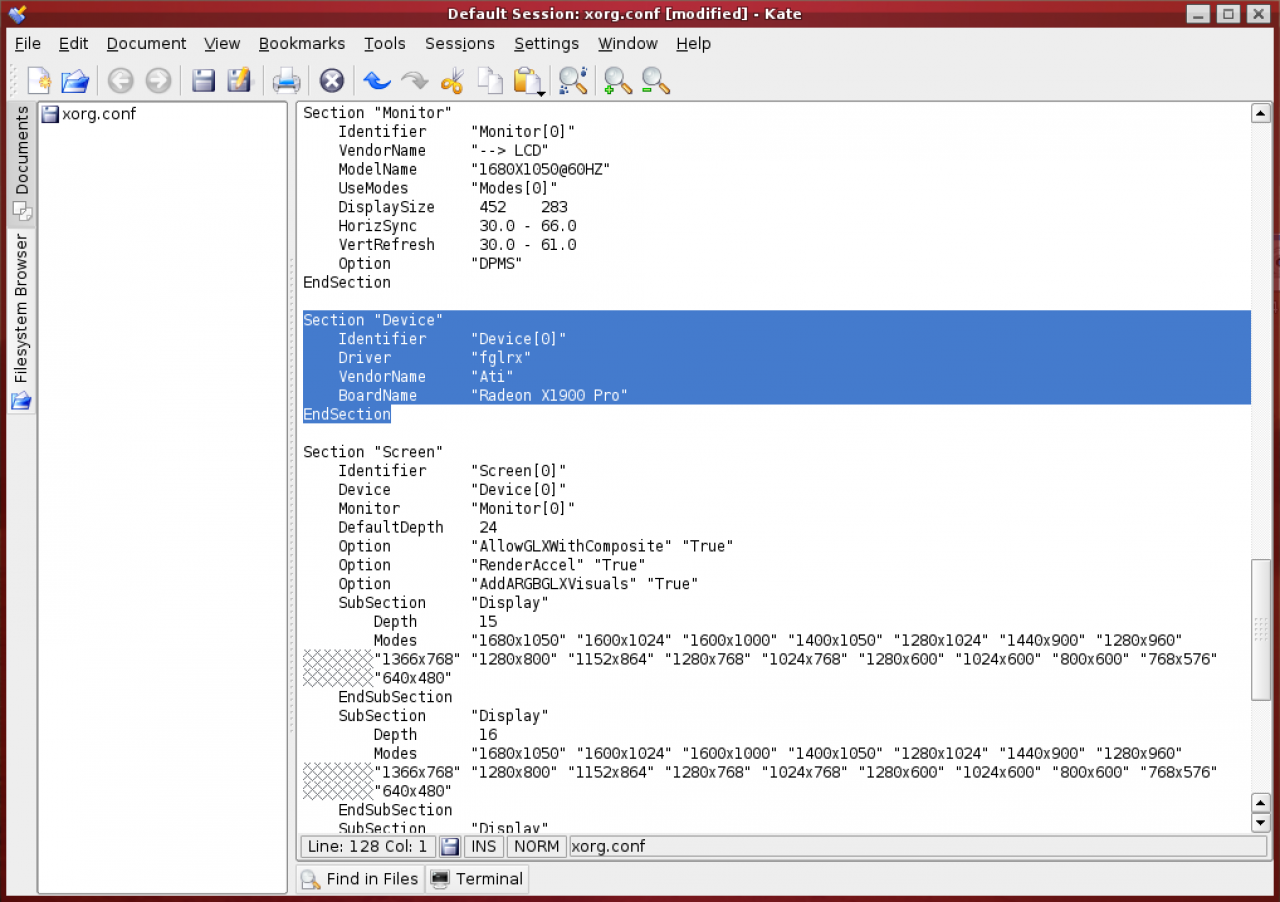Switch to the Documents sidebar tab

coord(21,163)
